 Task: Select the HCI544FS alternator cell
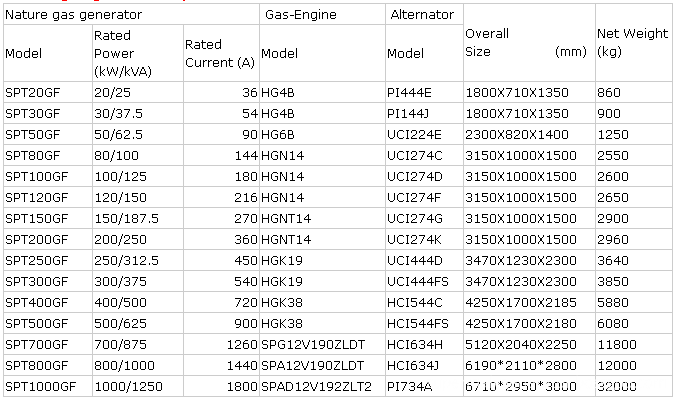pyautogui.click(x=424, y=323)
